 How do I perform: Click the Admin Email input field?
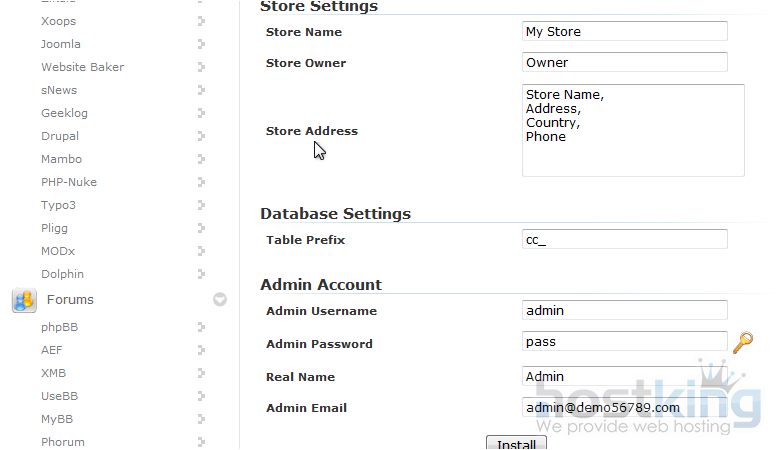[x=624, y=408]
